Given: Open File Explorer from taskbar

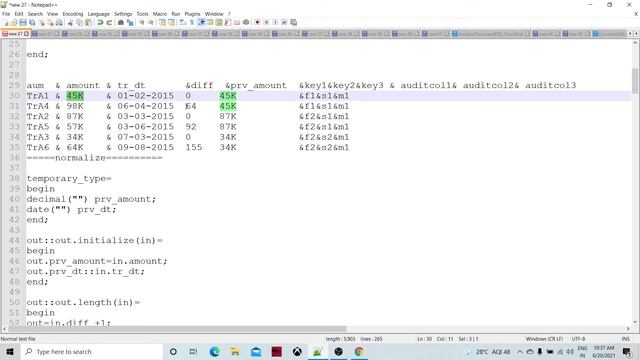Looking at the screenshot, I should point(235,351).
